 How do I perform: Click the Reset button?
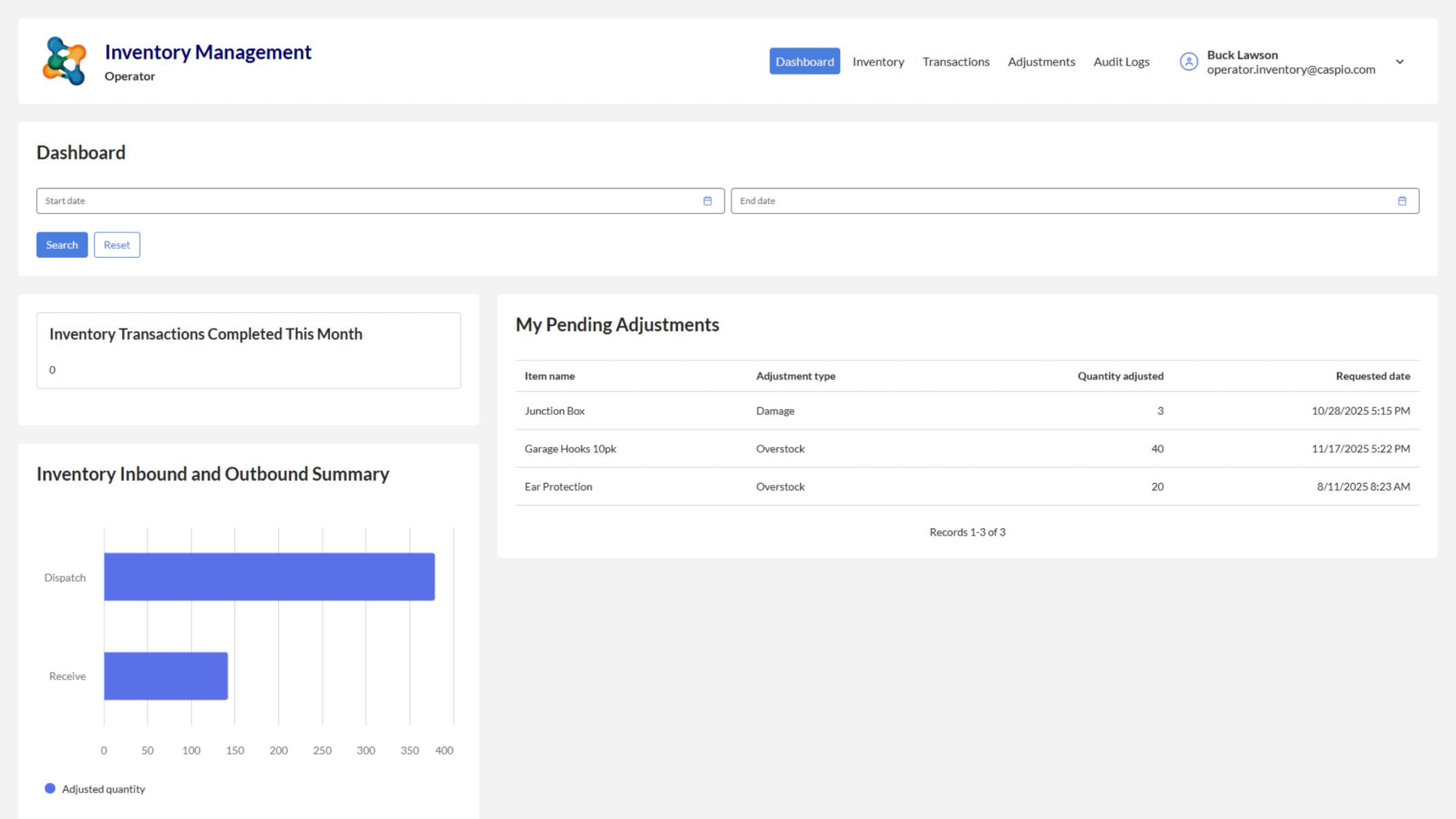coord(116,244)
